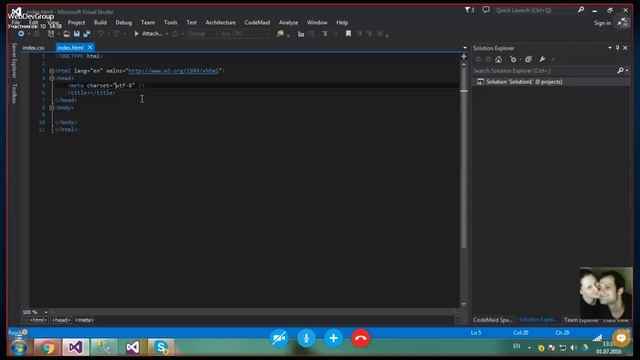Switch to the CodeMaid Spade bottom tab
Viewport: 640px width, 360px height.
click(x=493, y=320)
